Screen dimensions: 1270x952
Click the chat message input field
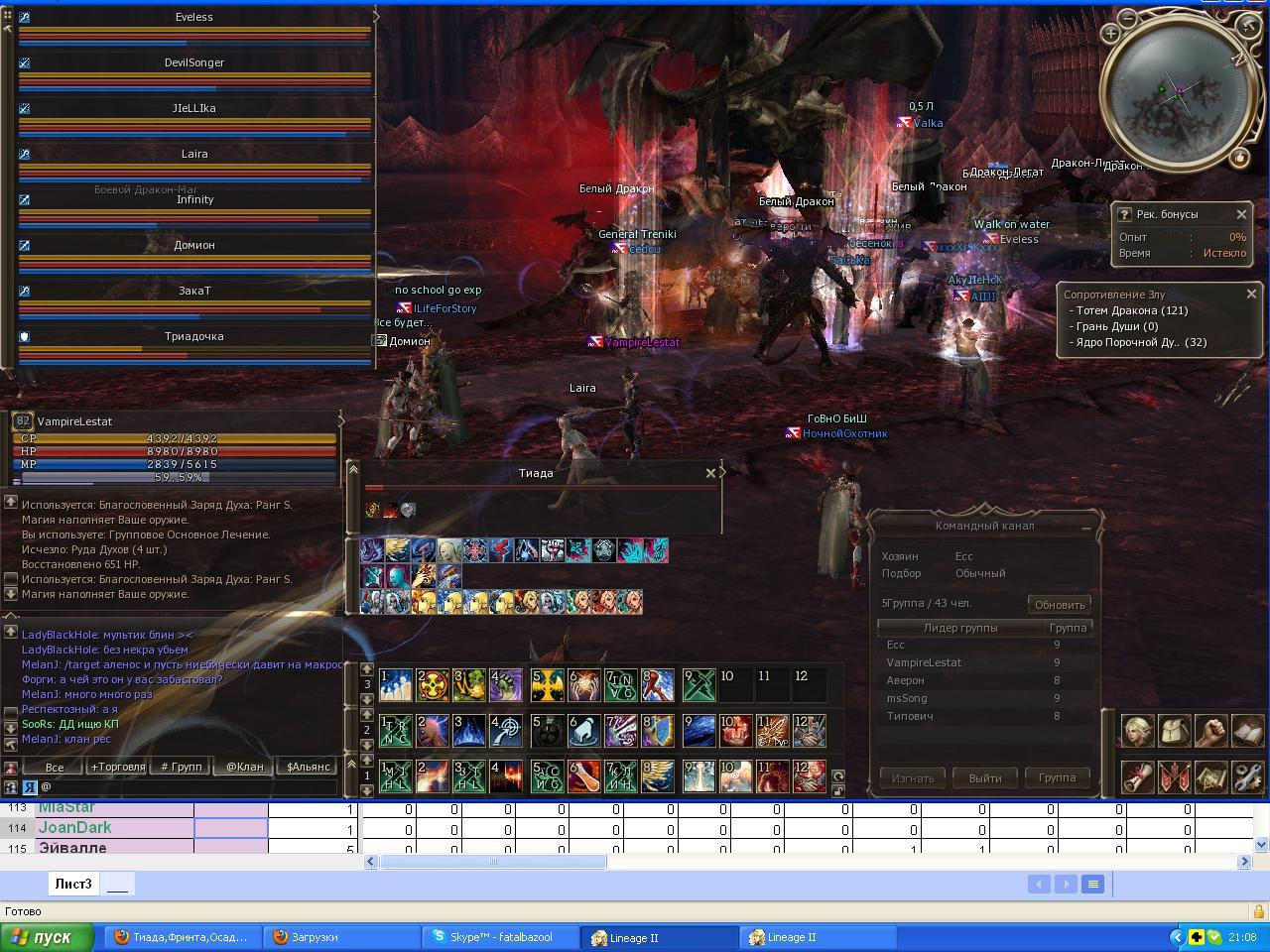[189, 787]
